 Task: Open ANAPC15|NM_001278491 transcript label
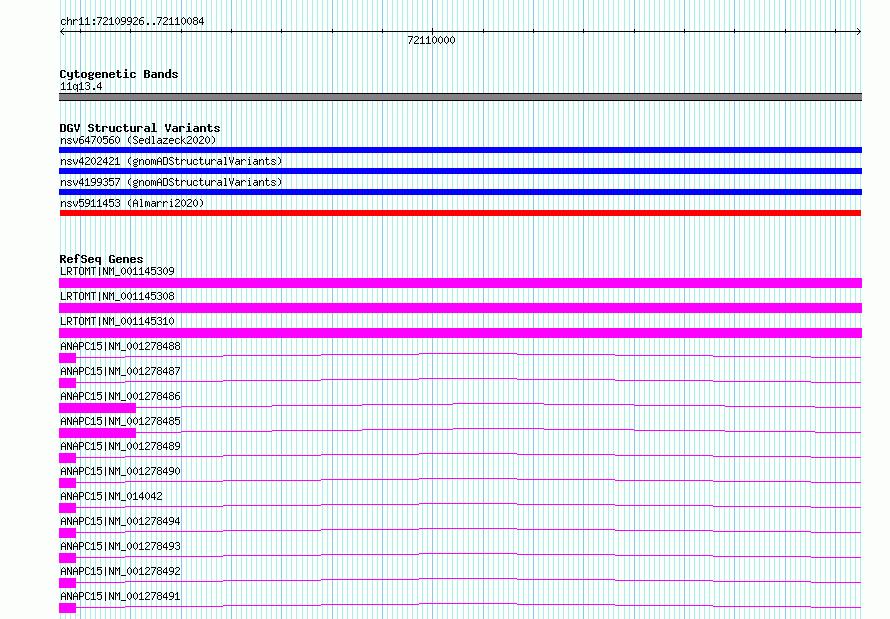(x=120, y=596)
